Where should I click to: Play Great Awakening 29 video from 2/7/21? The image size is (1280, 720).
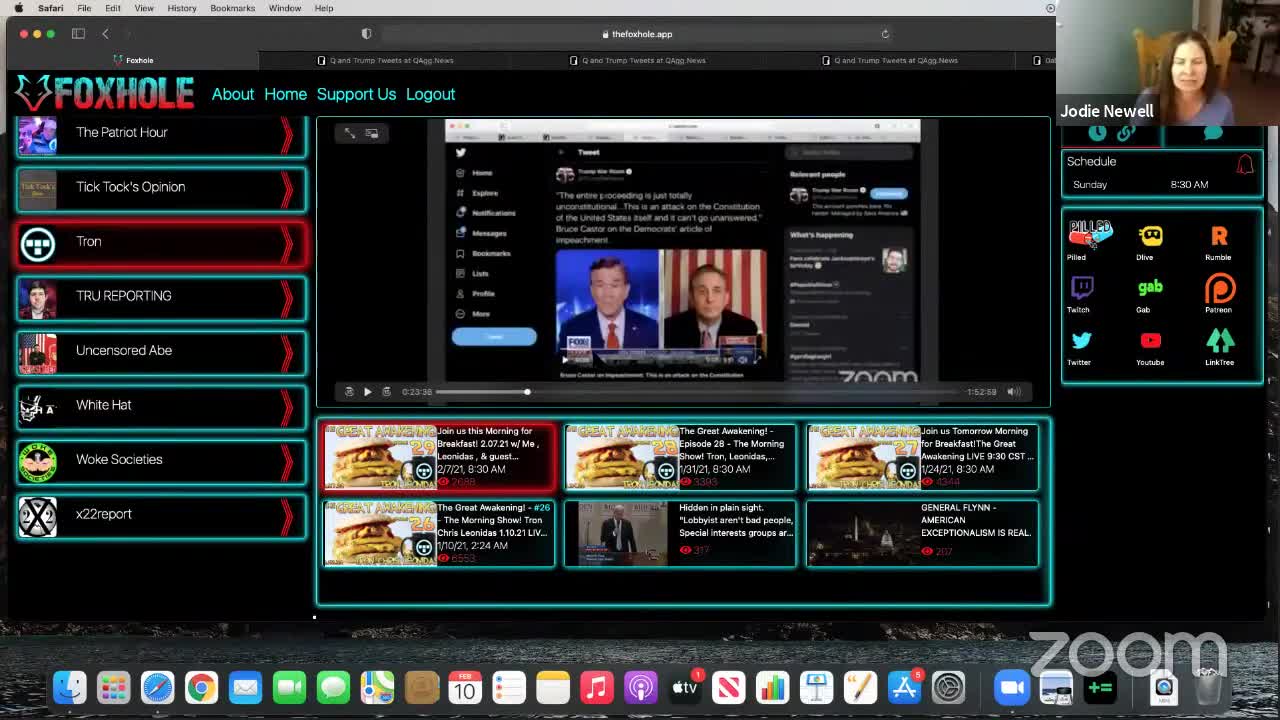tap(438, 457)
